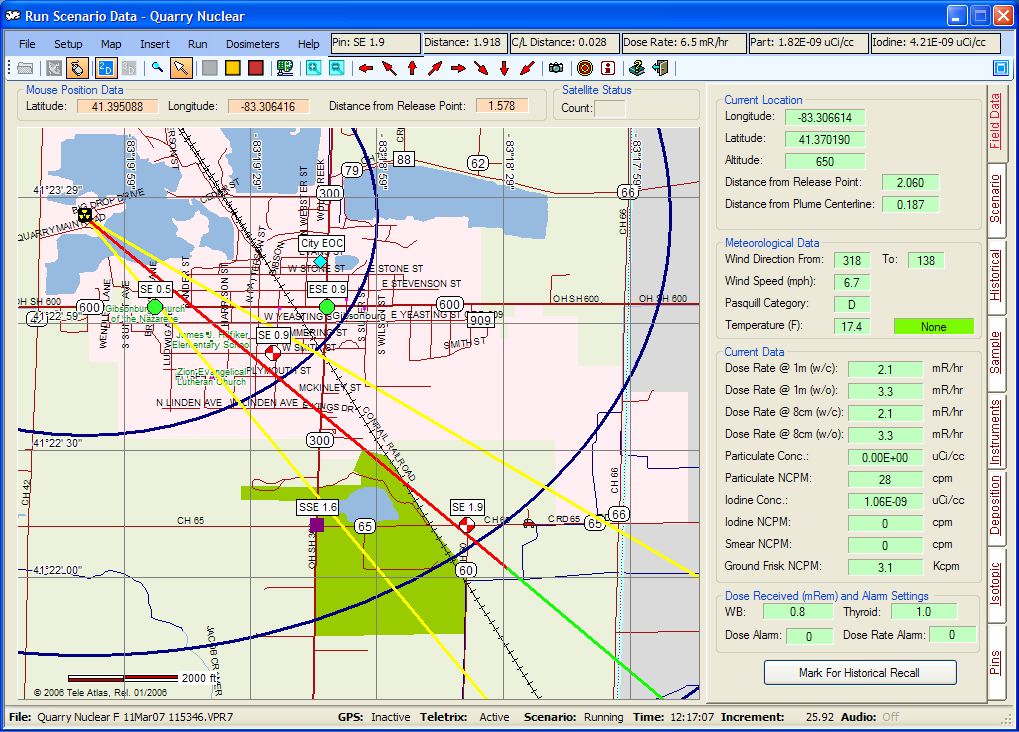This screenshot has width=1019, height=732.
Task: Select the magnifier zoom tool
Action: 157,68
